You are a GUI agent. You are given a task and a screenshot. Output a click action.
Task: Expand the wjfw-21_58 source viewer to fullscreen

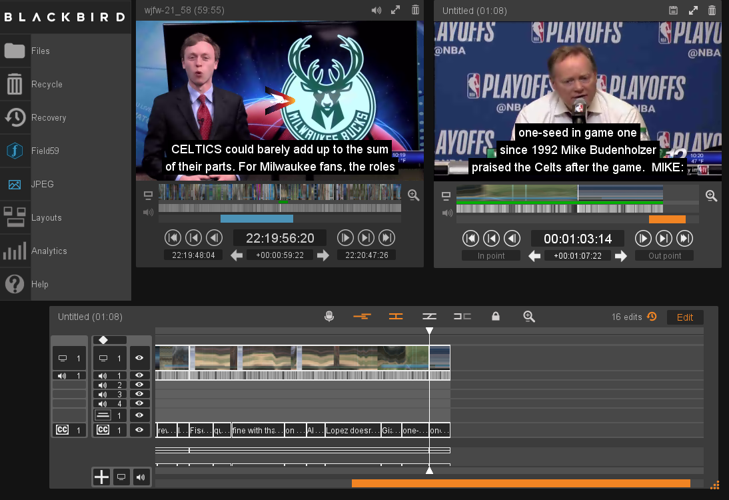(x=396, y=10)
